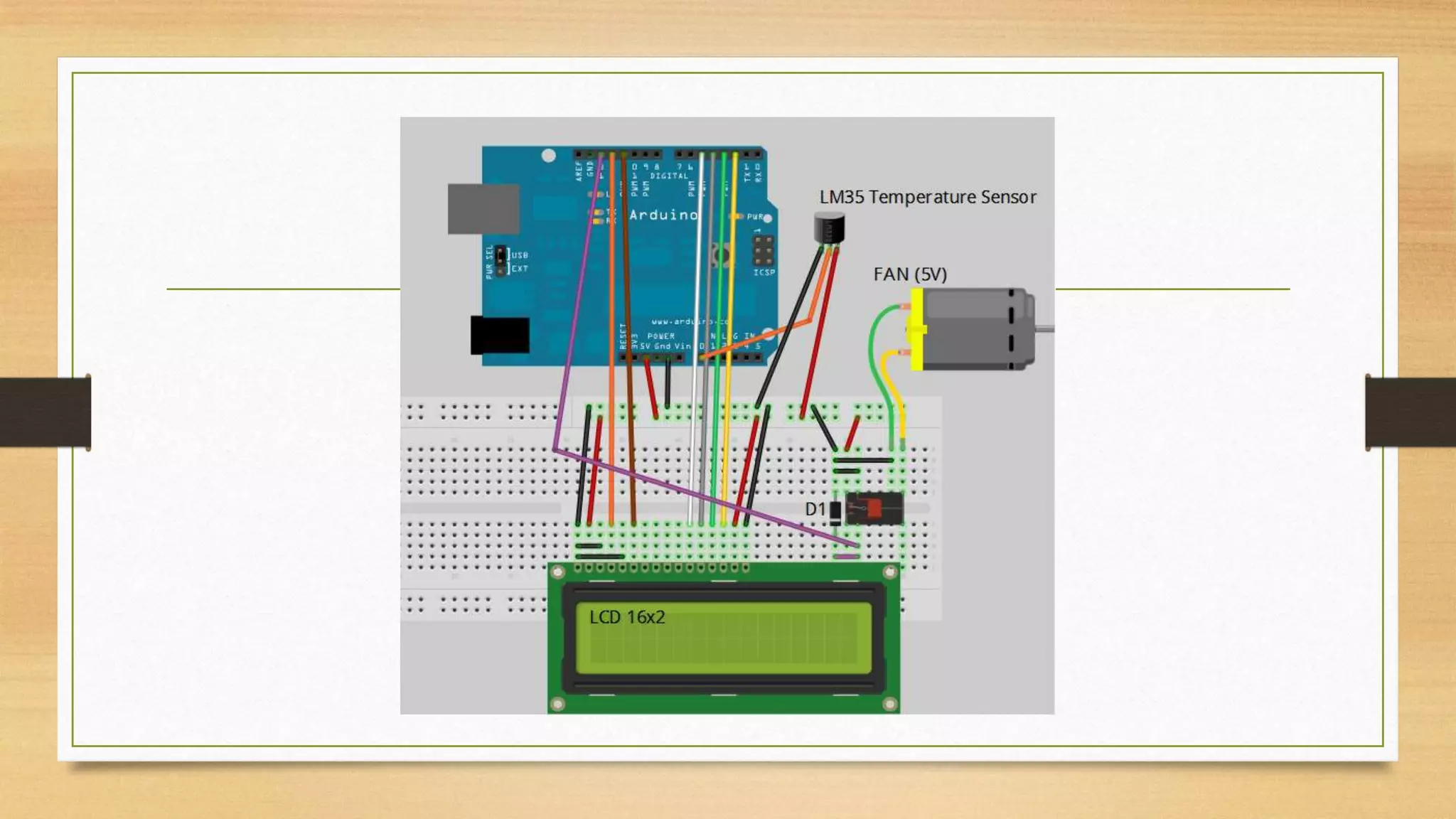Viewport: 1456px width, 819px height.
Task: Click the 'Arduino' name printed on the board
Action: pyautogui.click(x=663, y=215)
